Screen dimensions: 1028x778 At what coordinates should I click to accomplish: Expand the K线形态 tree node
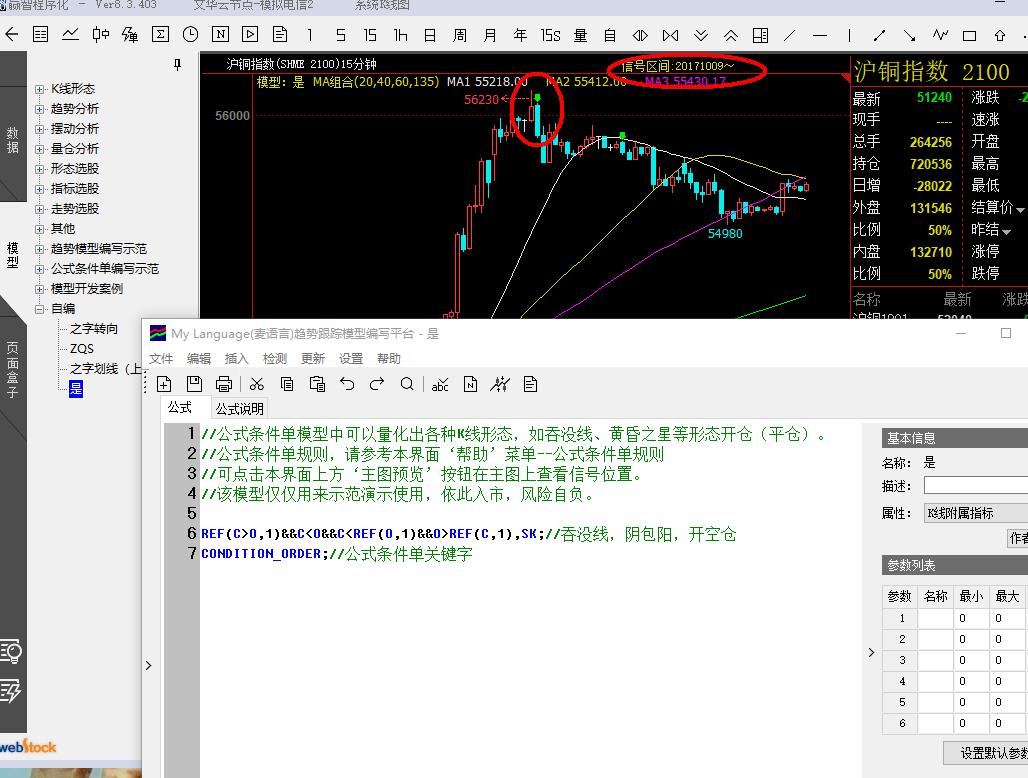point(40,89)
